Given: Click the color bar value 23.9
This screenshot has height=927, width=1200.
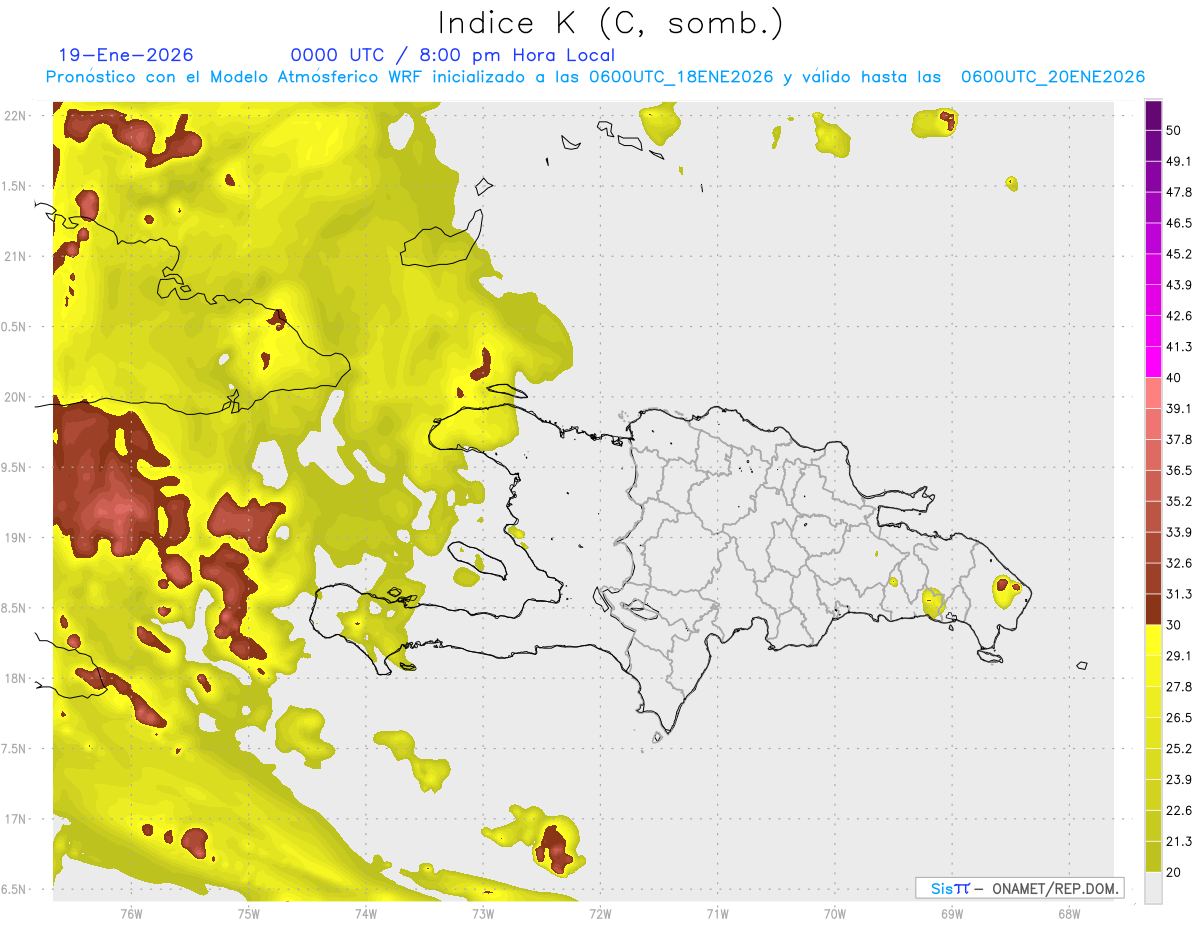Looking at the screenshot, I should click(1179, 780).
